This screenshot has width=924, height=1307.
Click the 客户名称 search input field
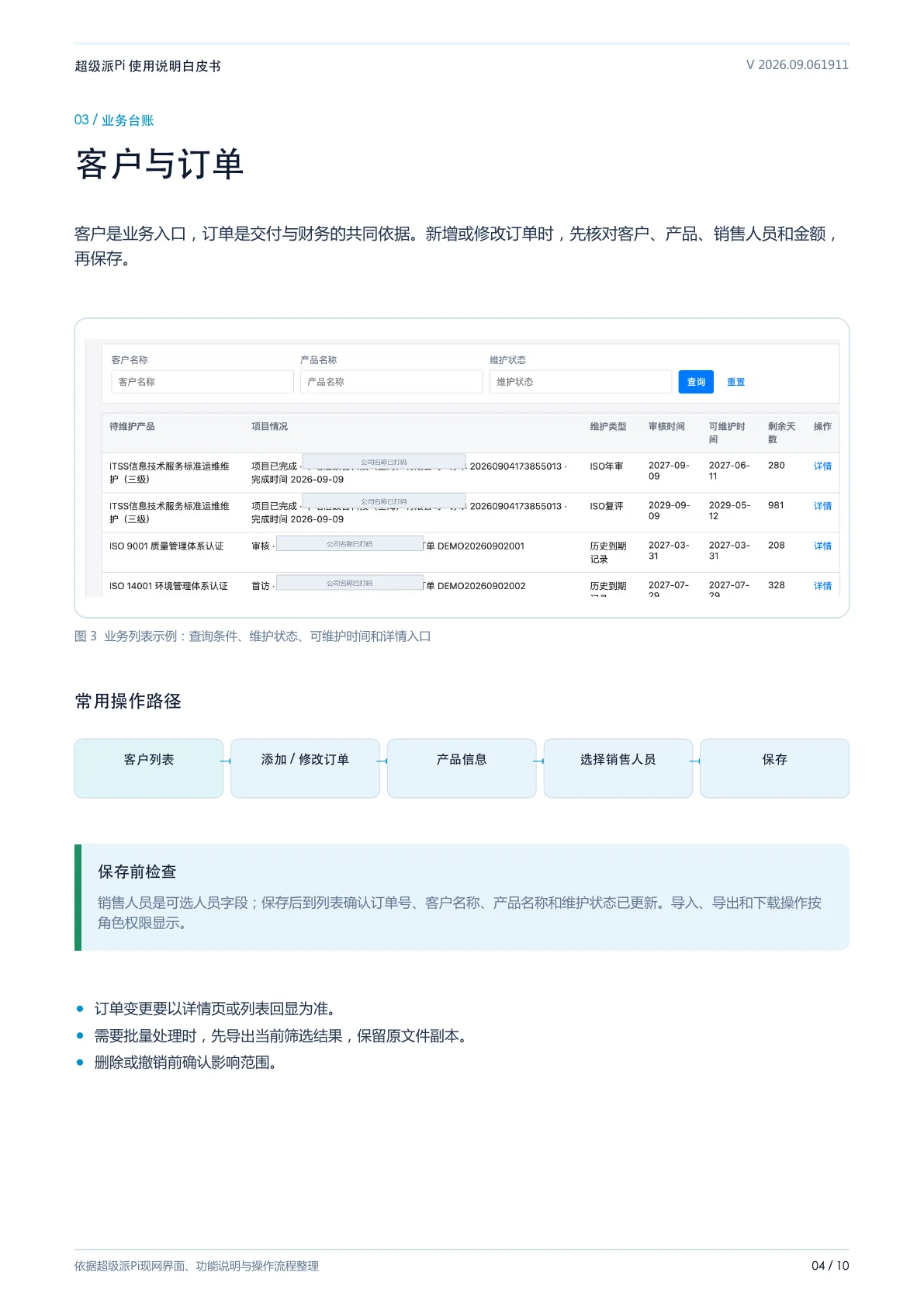click(202, 382)
